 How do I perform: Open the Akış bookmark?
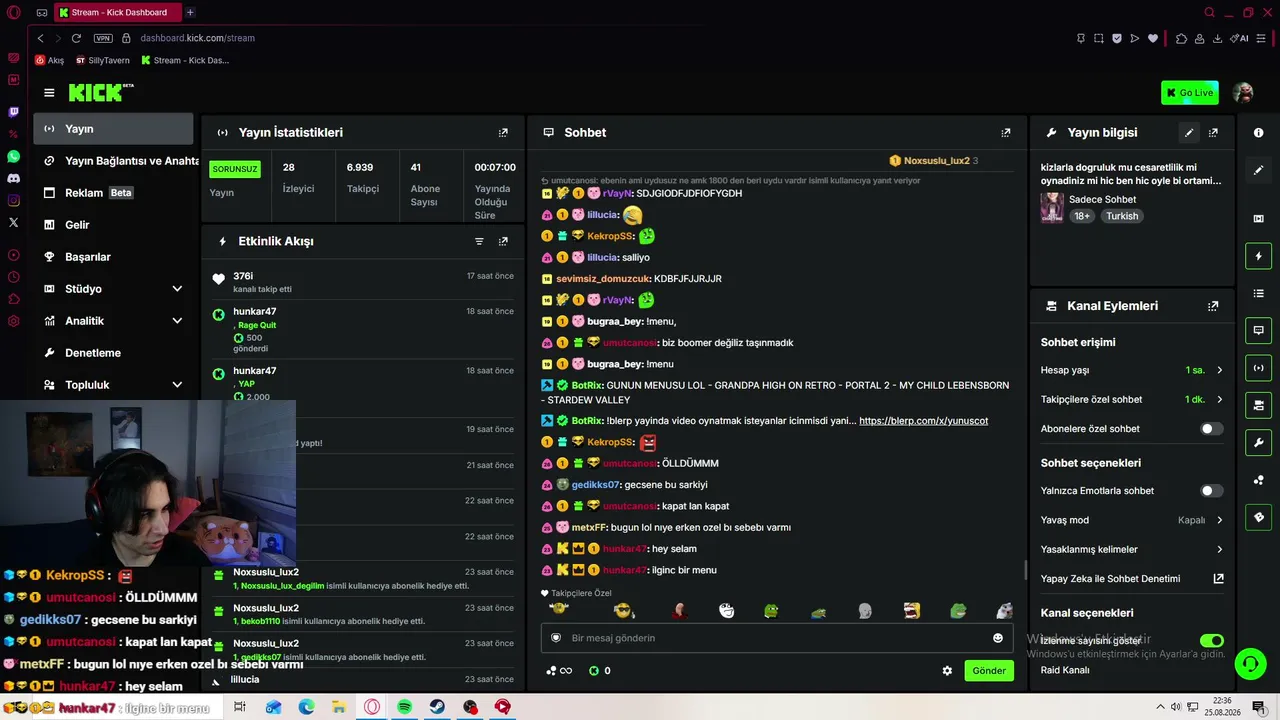(49, 60)
